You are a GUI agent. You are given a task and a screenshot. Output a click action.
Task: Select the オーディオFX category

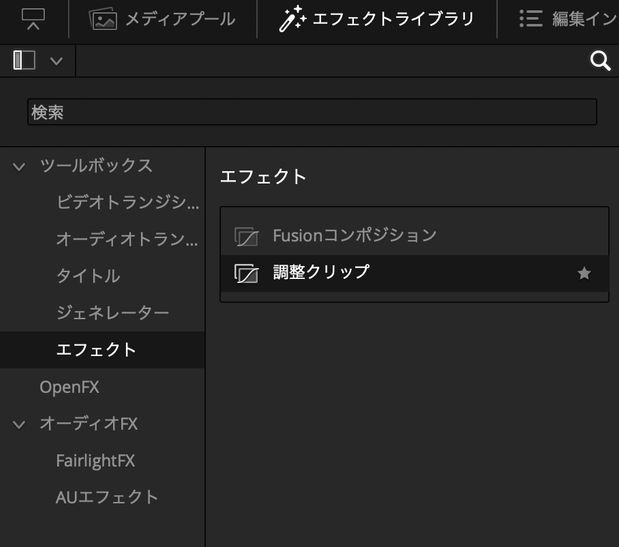coord(88,423)
